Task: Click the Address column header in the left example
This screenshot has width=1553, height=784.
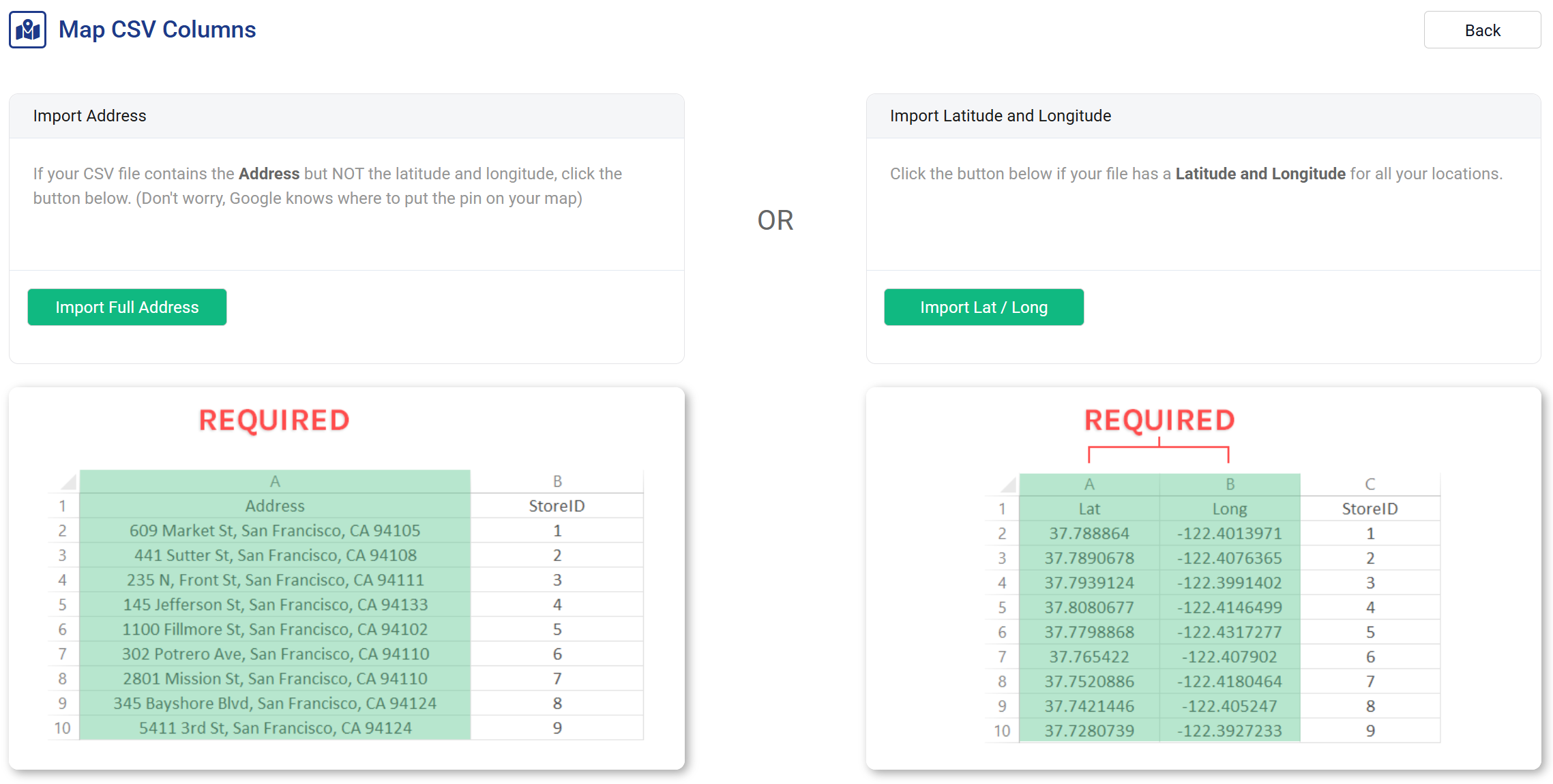Action: click(x=275, y=505)
